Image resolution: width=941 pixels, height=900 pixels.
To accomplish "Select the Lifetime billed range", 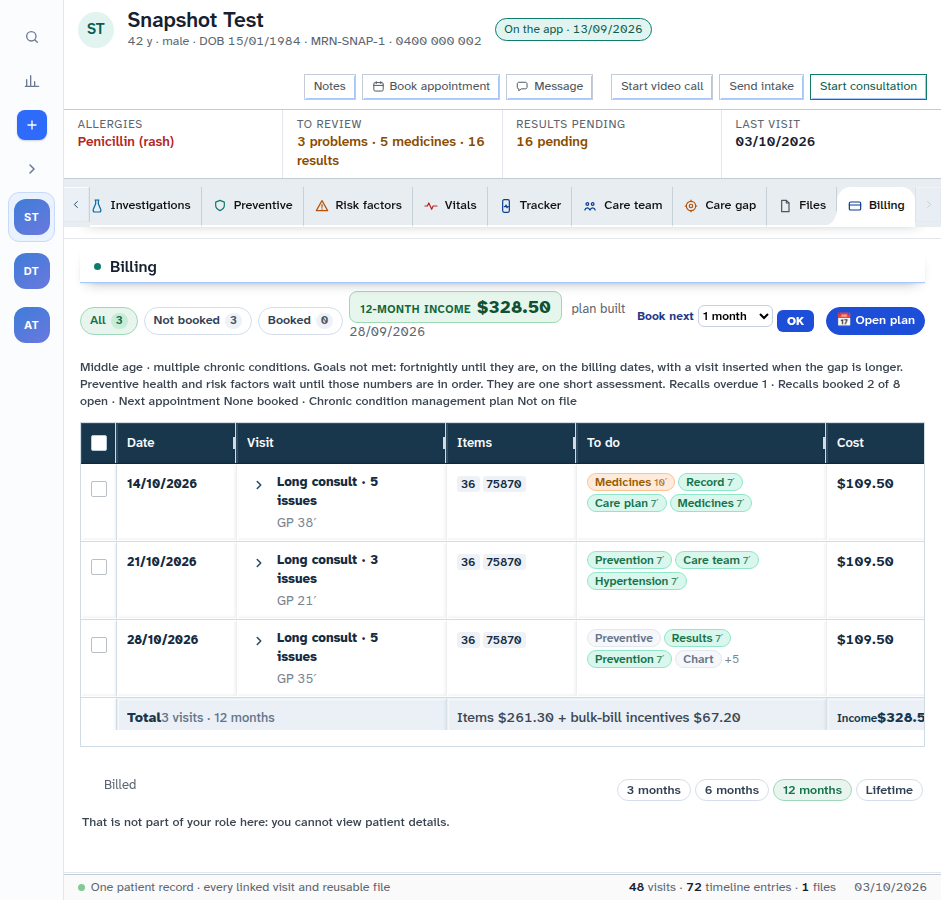I will tap(889, 790).
